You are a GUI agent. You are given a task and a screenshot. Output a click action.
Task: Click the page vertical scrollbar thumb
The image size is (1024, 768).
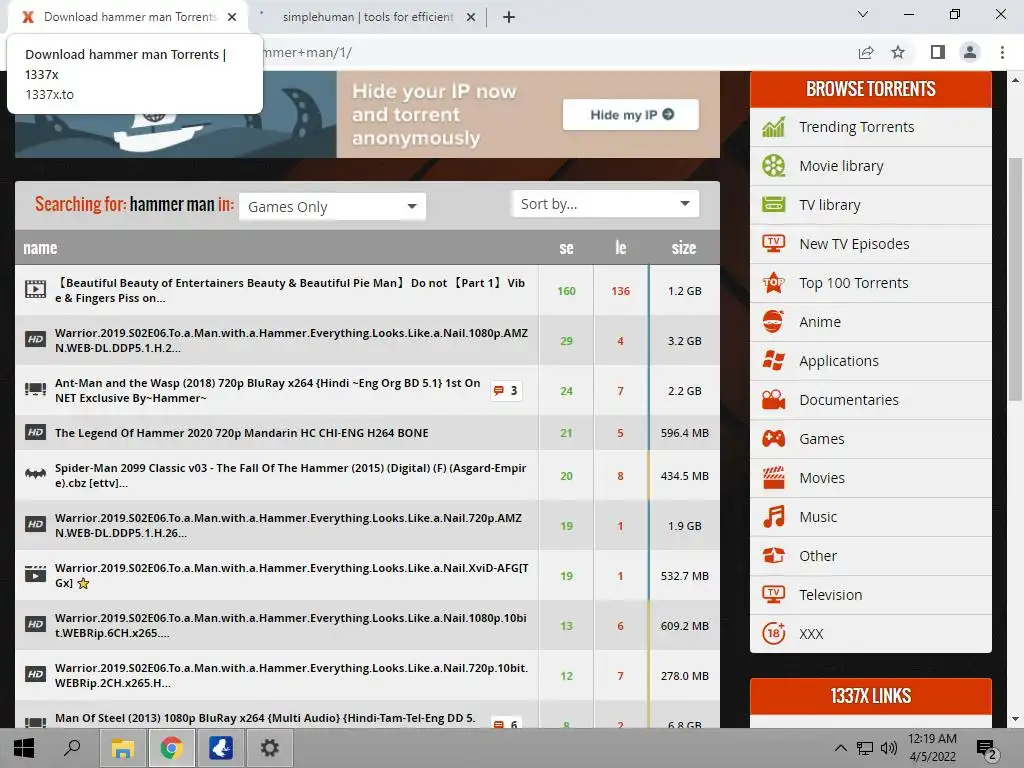1015,279
